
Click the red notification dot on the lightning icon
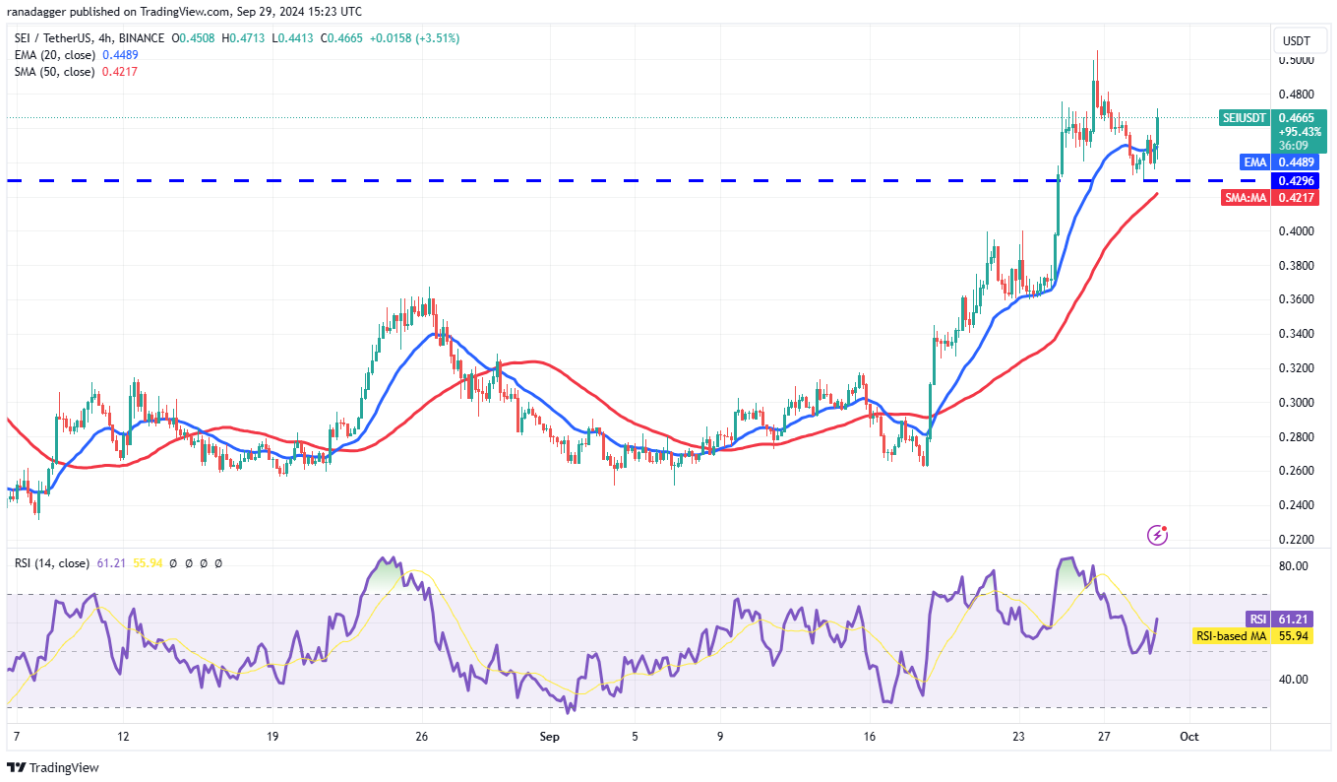[x=1165, y=528]
